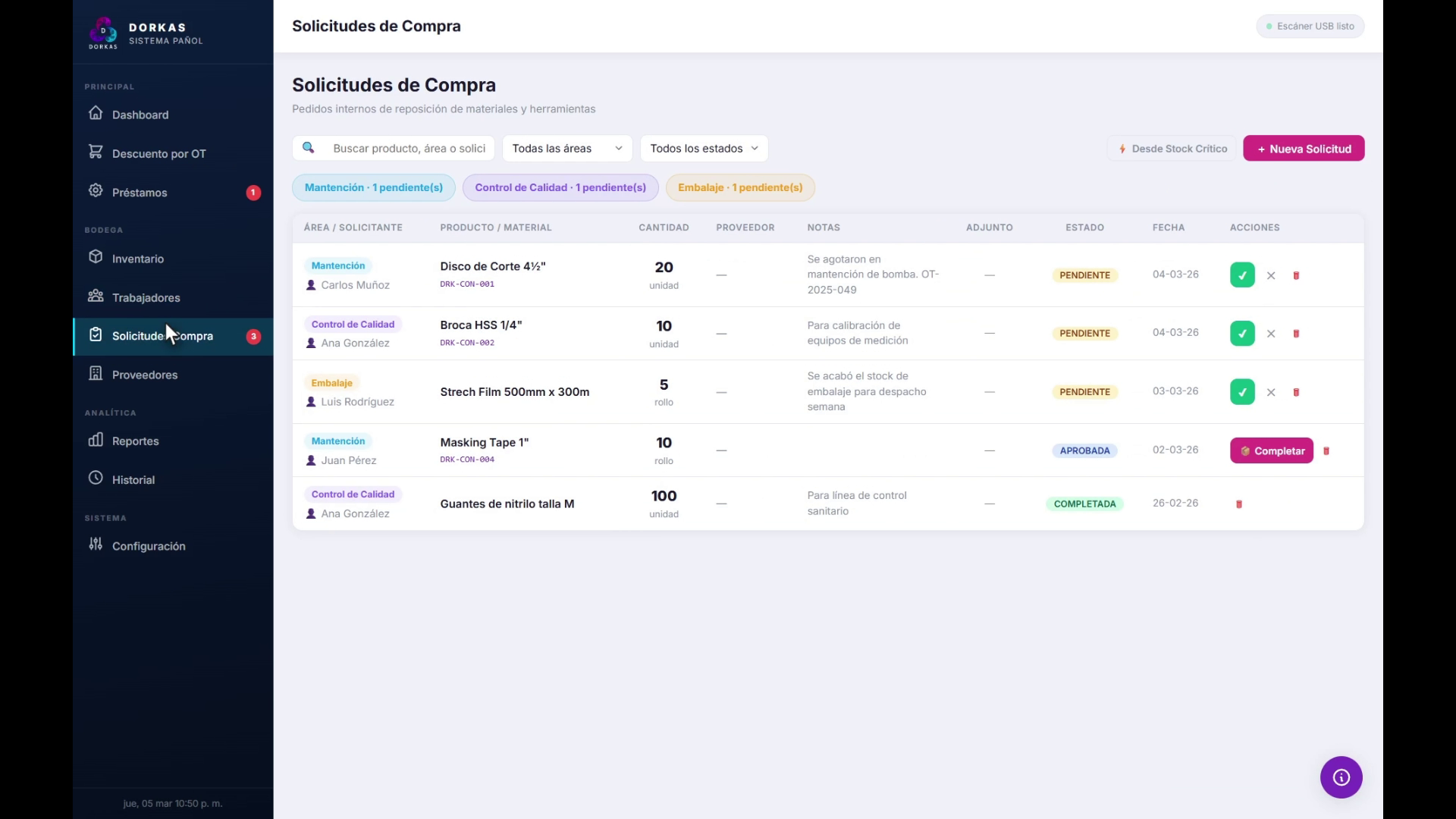Click the Nueva Solicitud button
The width and height of the screenshot is (1456, 819).
(1304, 149)
